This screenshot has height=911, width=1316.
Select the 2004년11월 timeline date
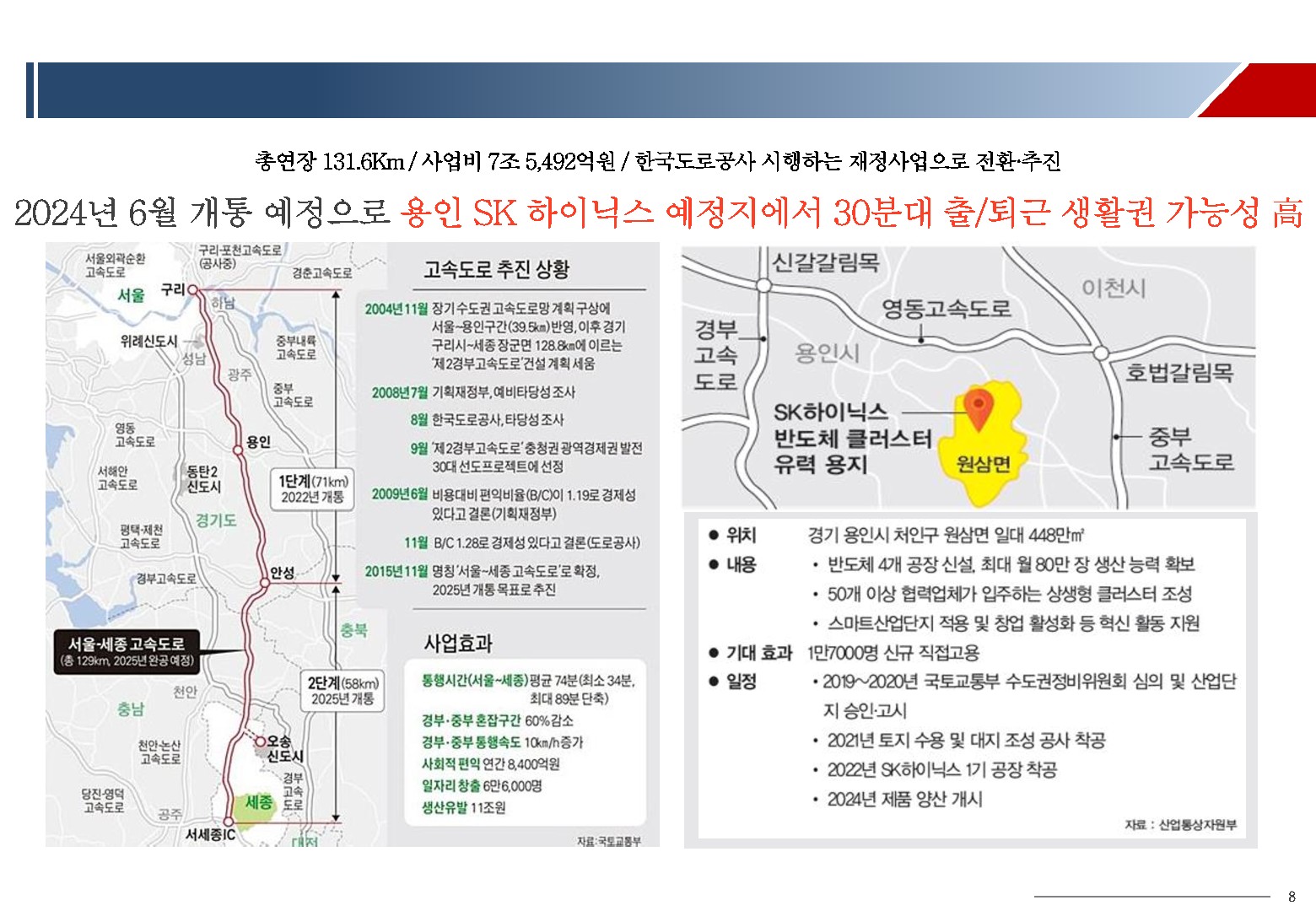396,309
